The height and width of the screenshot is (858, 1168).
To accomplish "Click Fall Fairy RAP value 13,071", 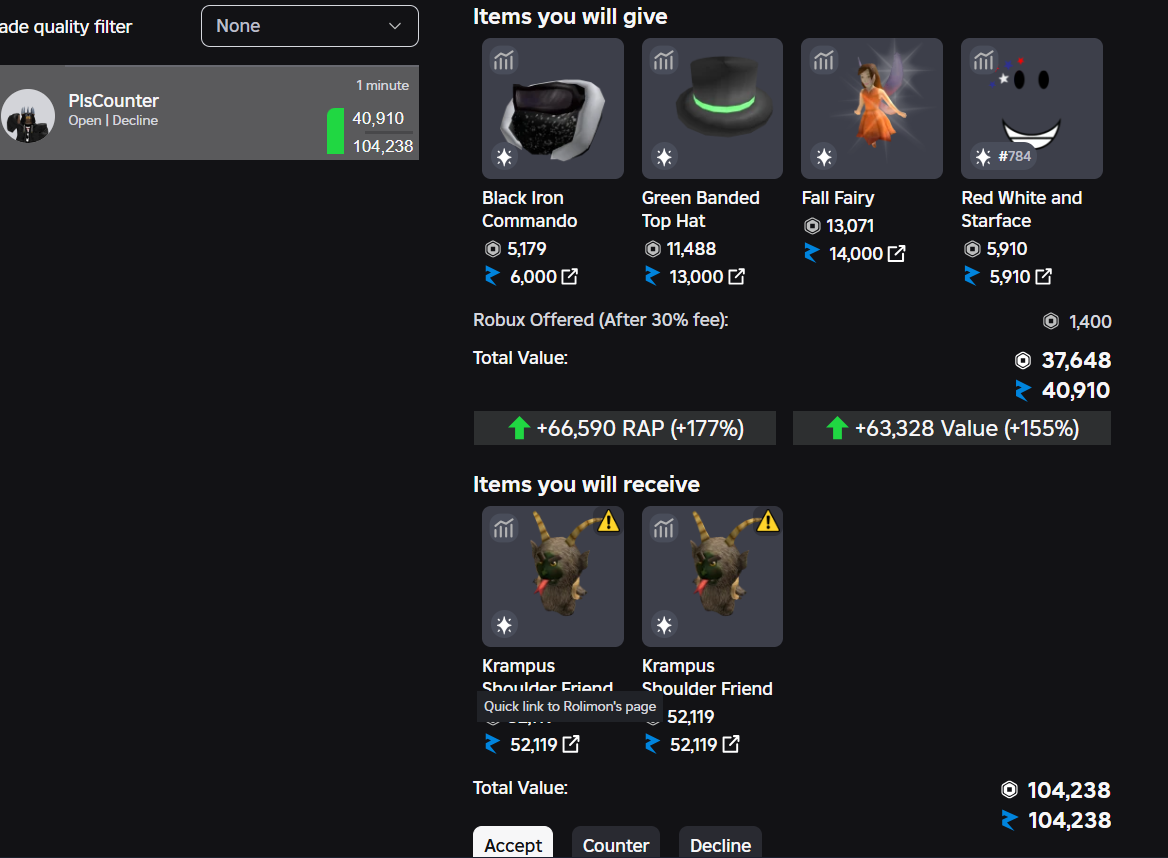I will coord(850,226).
